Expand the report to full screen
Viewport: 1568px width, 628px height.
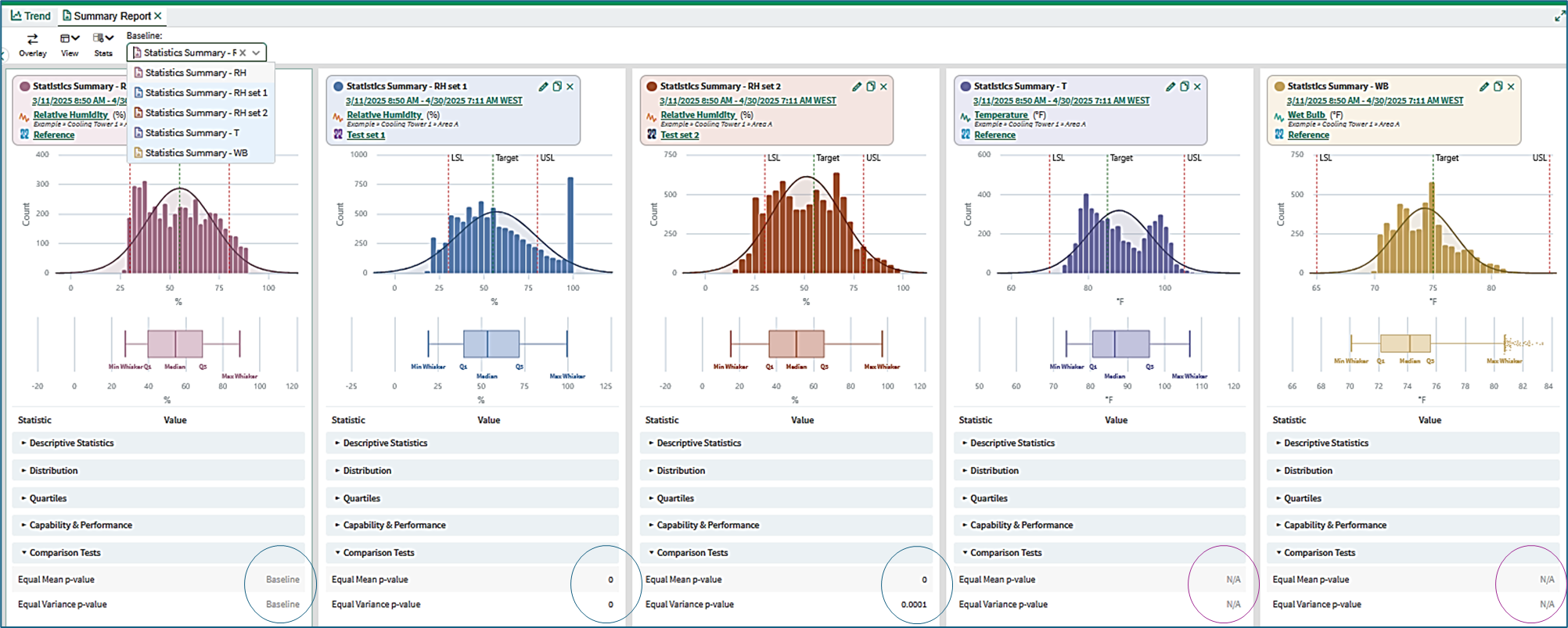(x=1559, y=16)
